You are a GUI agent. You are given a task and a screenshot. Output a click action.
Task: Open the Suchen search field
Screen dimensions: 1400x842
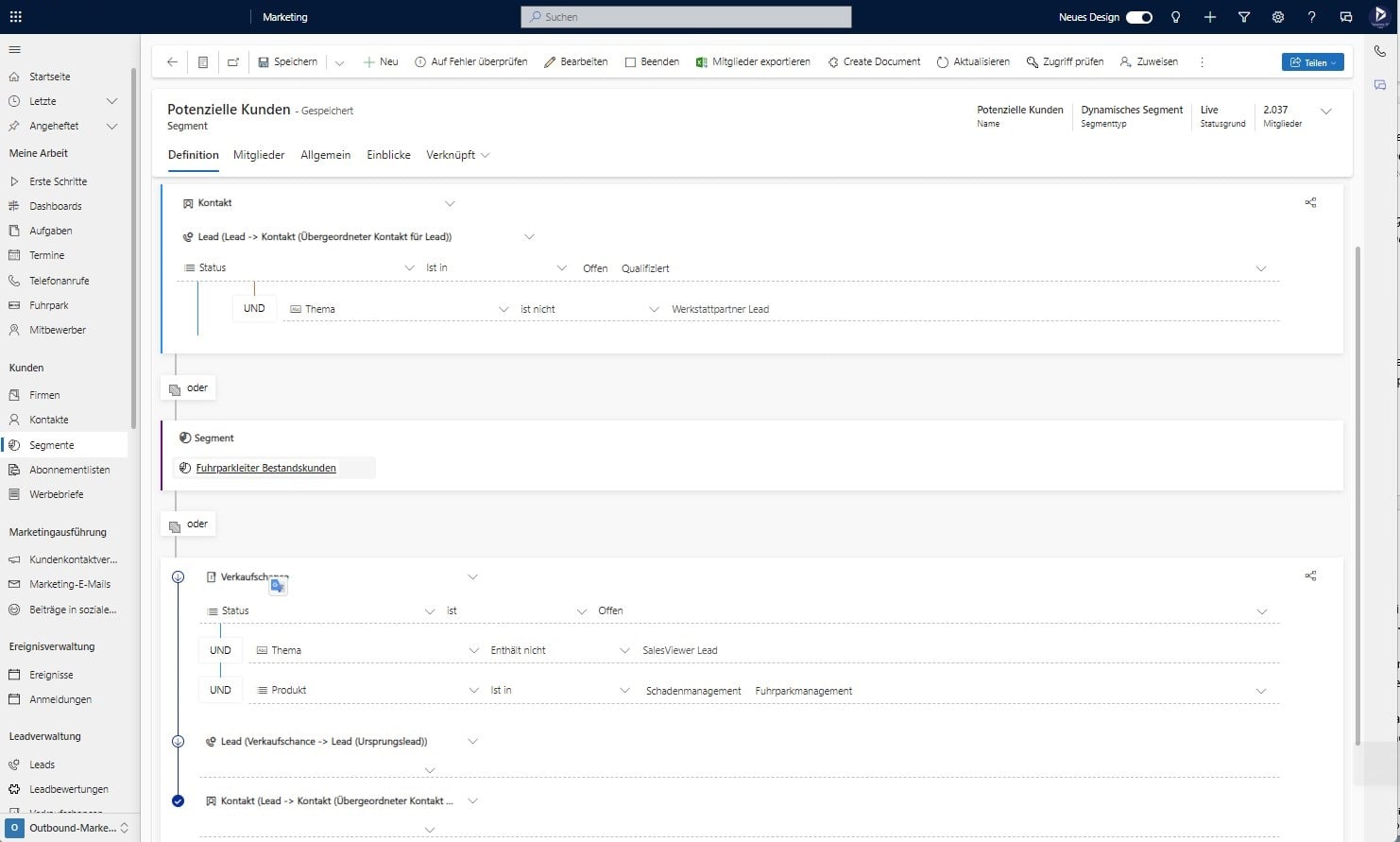point(684,16)
